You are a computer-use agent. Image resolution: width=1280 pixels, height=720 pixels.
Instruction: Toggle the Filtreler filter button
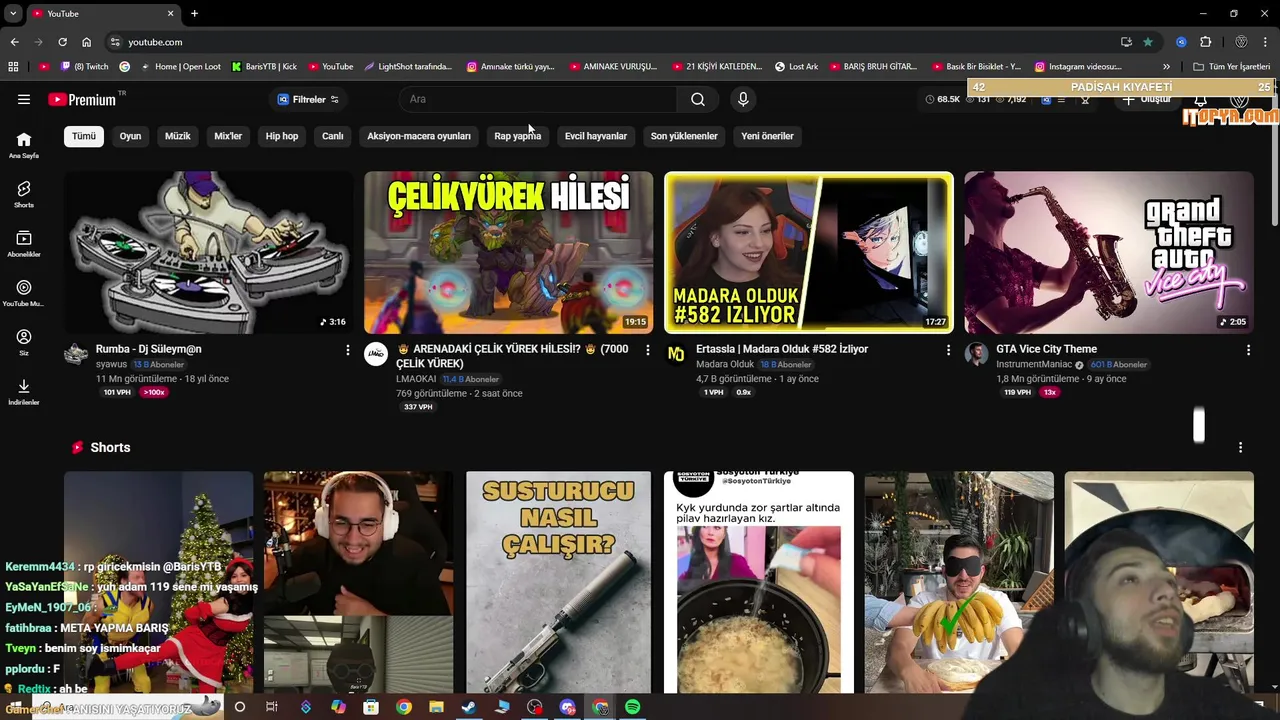308,99
